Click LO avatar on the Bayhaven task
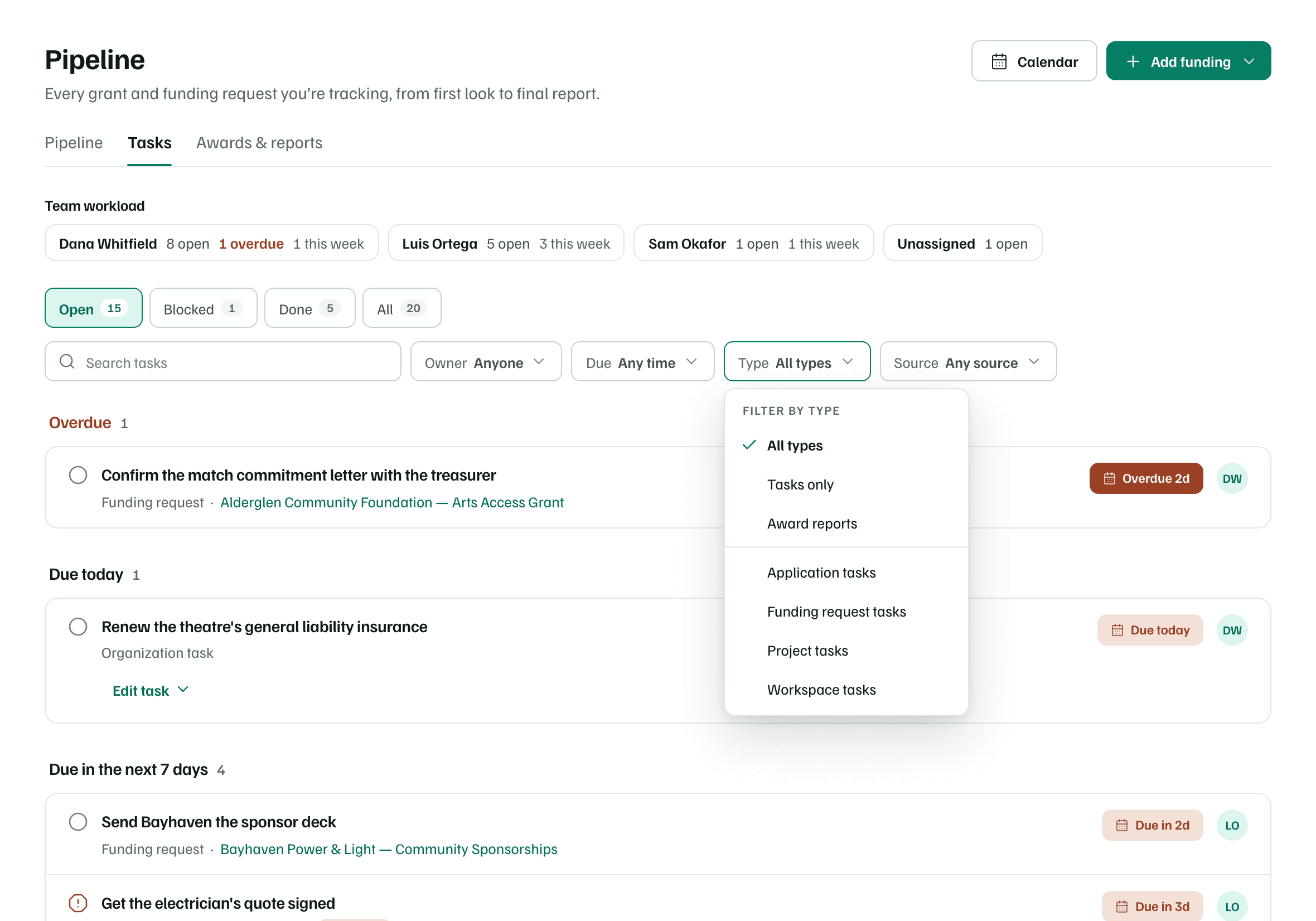This screenshot has width=1316, height=921. click(x=1232, y=825)
